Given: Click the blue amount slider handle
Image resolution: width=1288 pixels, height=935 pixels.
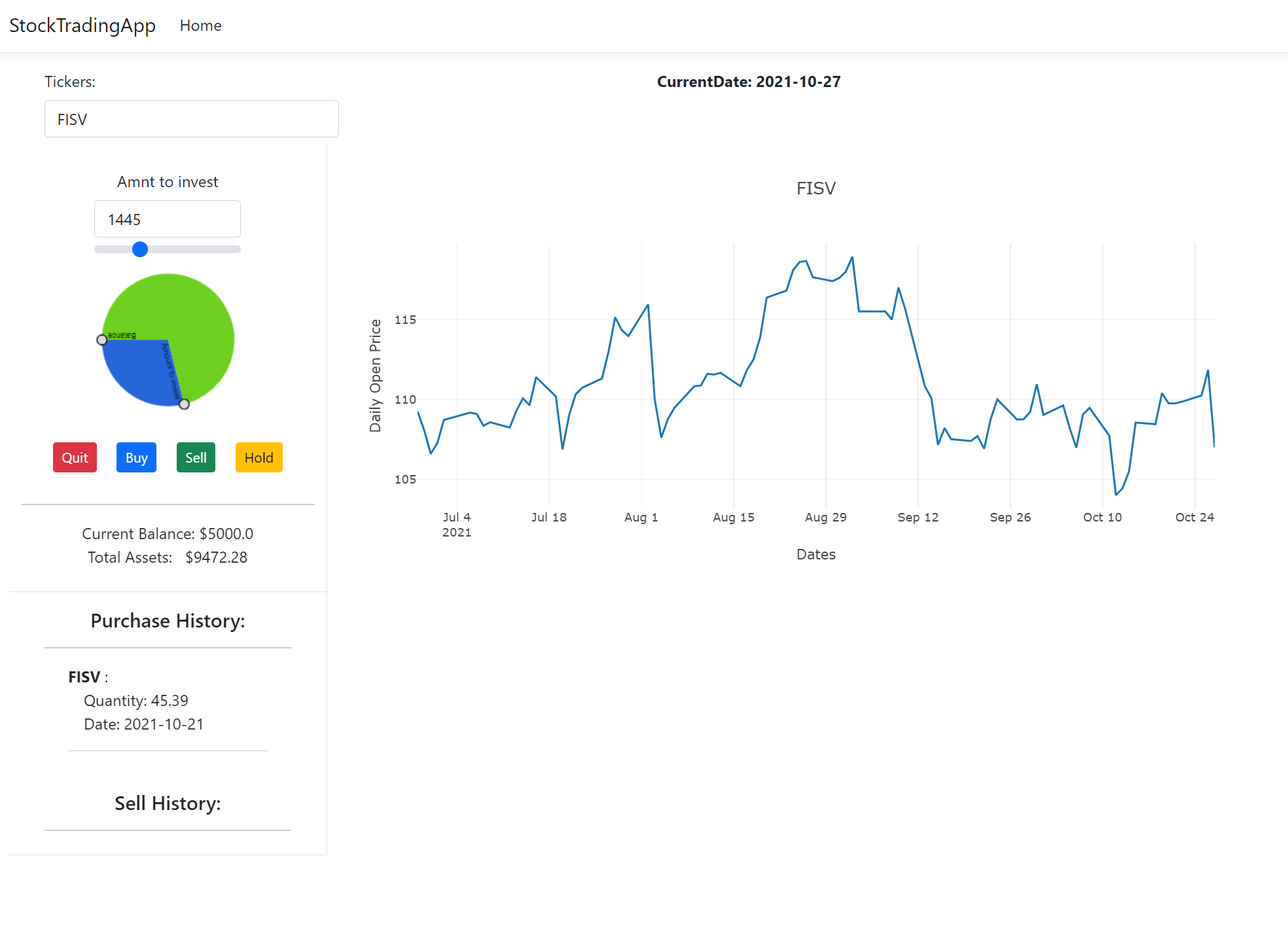Looking at the screenshot, I should tap(140, 249).
